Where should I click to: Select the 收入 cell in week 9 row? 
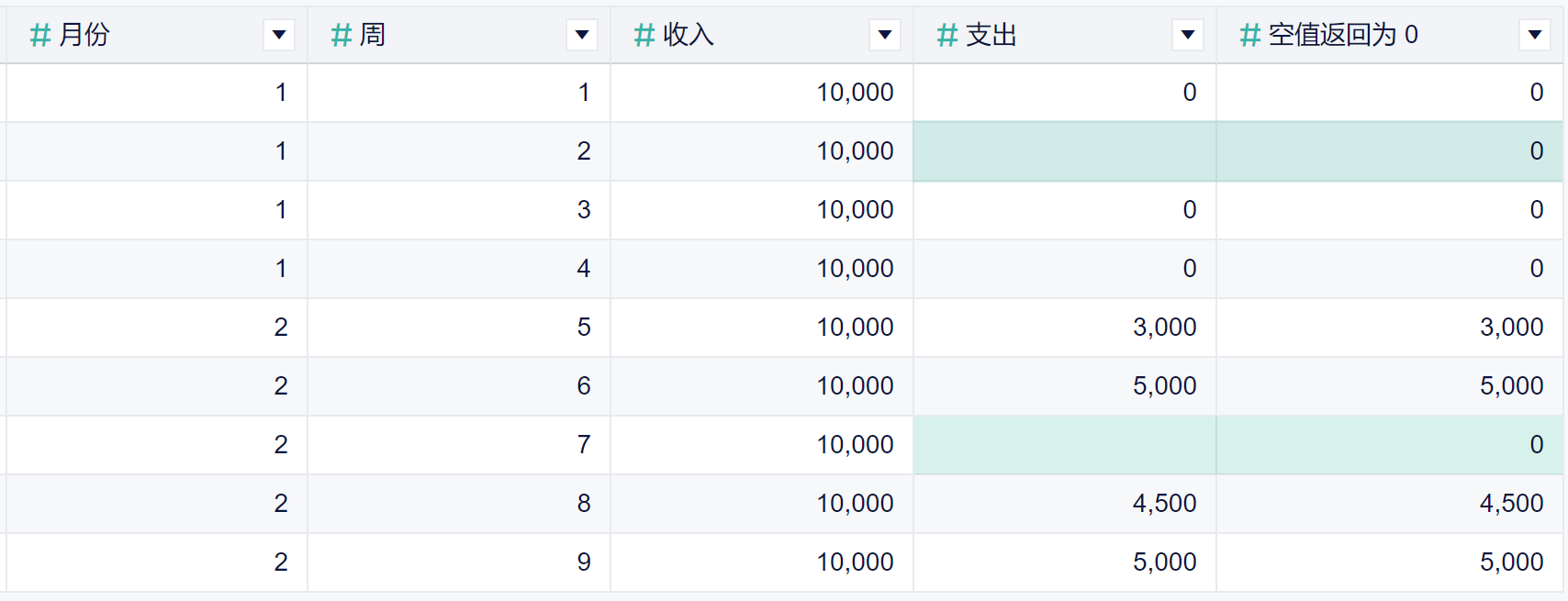point(855,562)
